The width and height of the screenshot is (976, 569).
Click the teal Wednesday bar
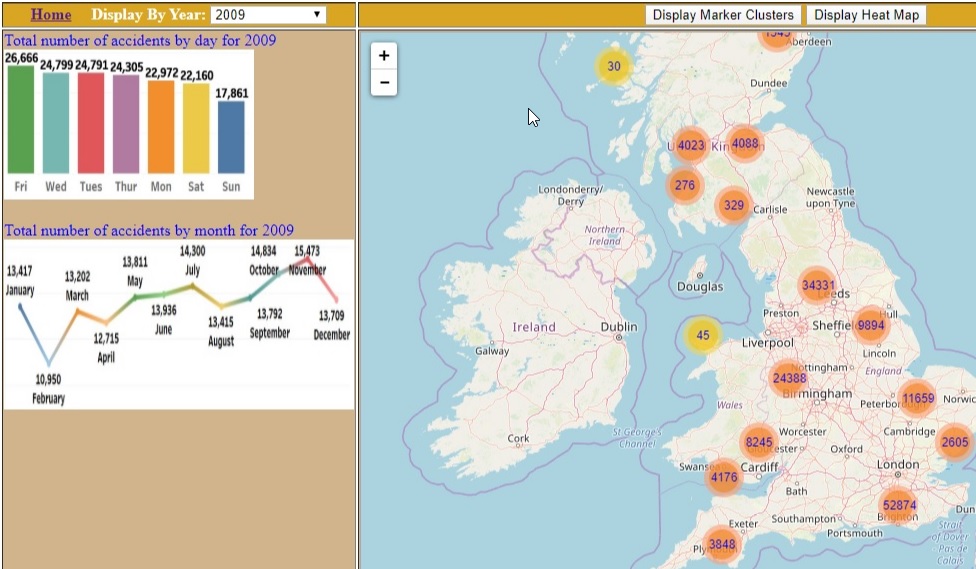56,123
